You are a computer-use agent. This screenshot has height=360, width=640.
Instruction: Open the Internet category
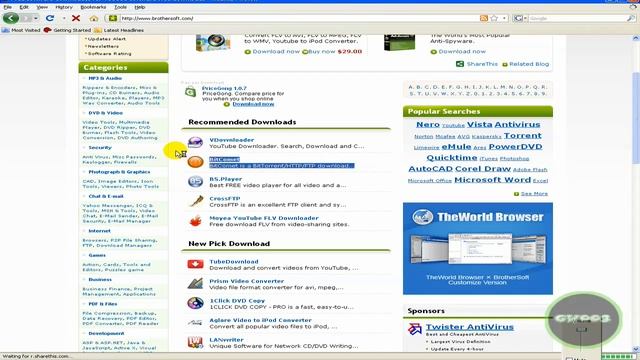coord(99,231)
